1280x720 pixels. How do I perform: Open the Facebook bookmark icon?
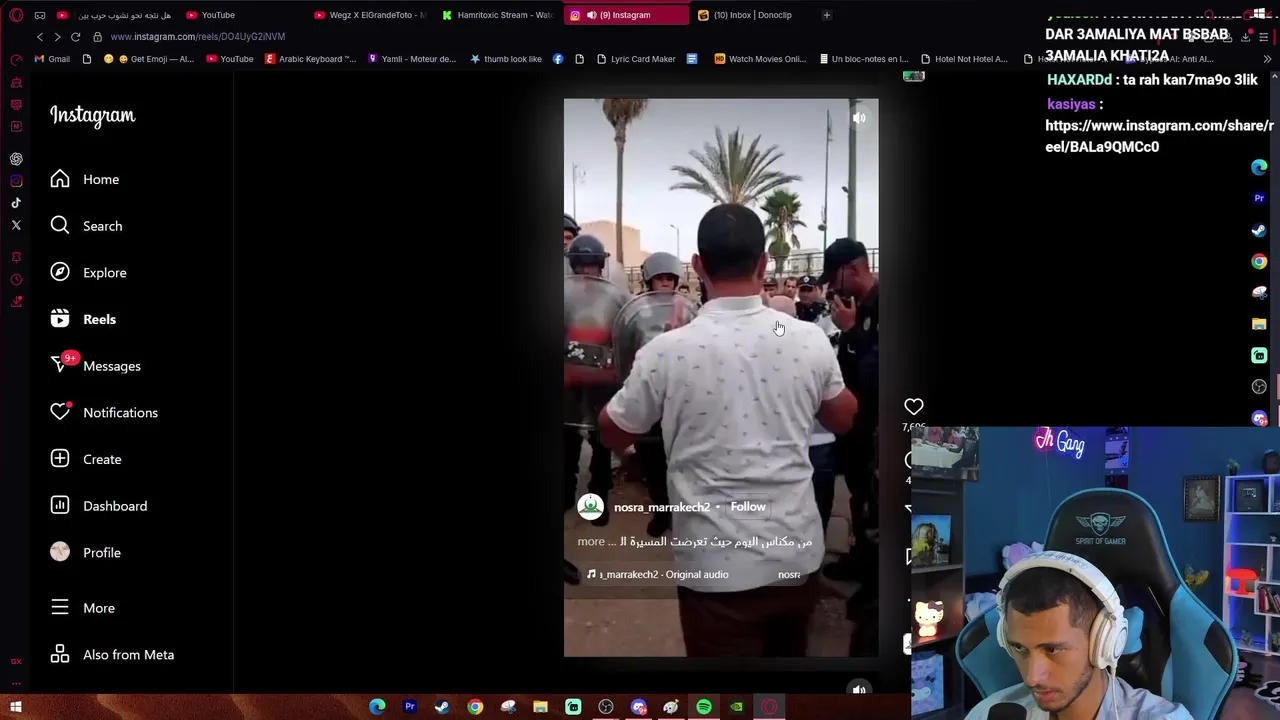click(558, 59)
